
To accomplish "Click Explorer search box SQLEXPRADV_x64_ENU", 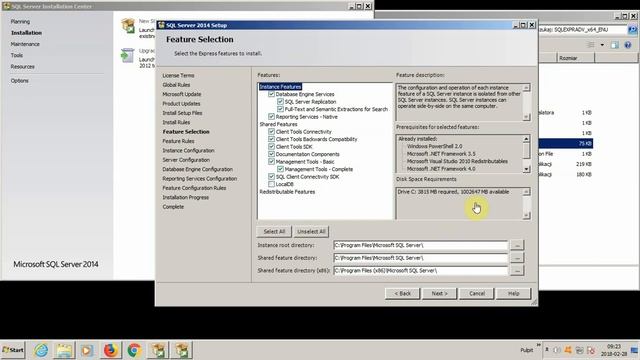I will tap(583, 30).
